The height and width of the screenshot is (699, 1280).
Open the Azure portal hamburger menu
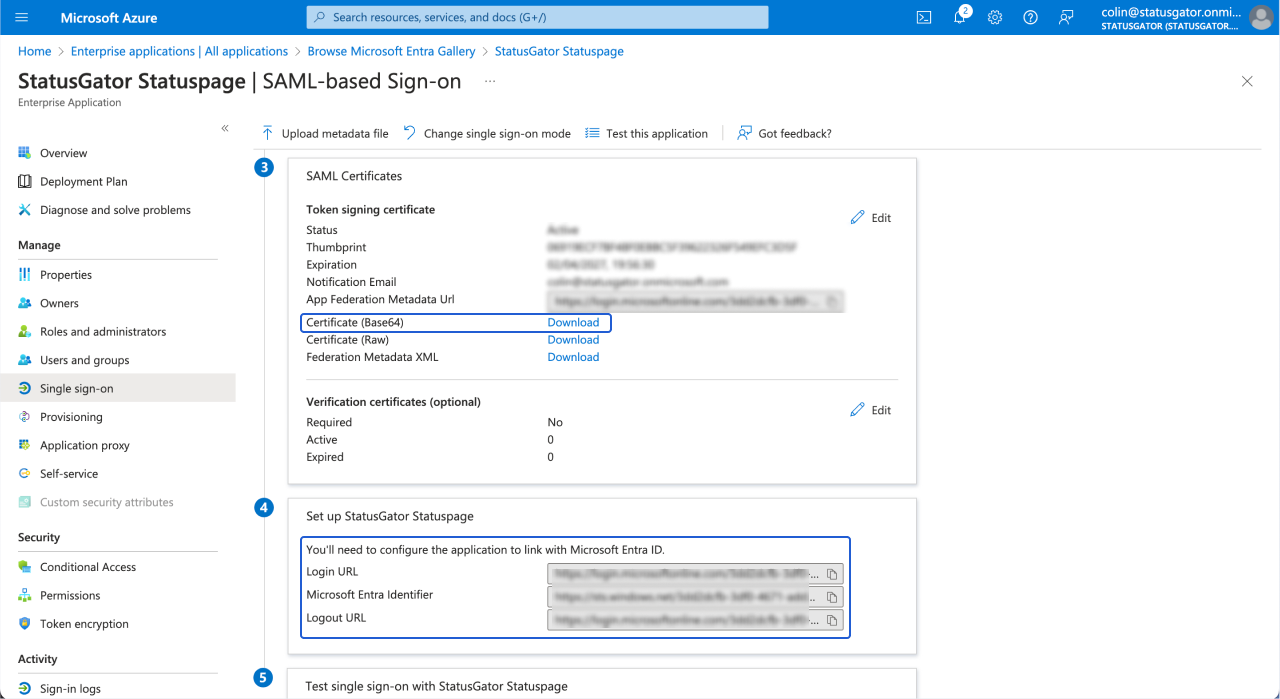click(22, 17)
